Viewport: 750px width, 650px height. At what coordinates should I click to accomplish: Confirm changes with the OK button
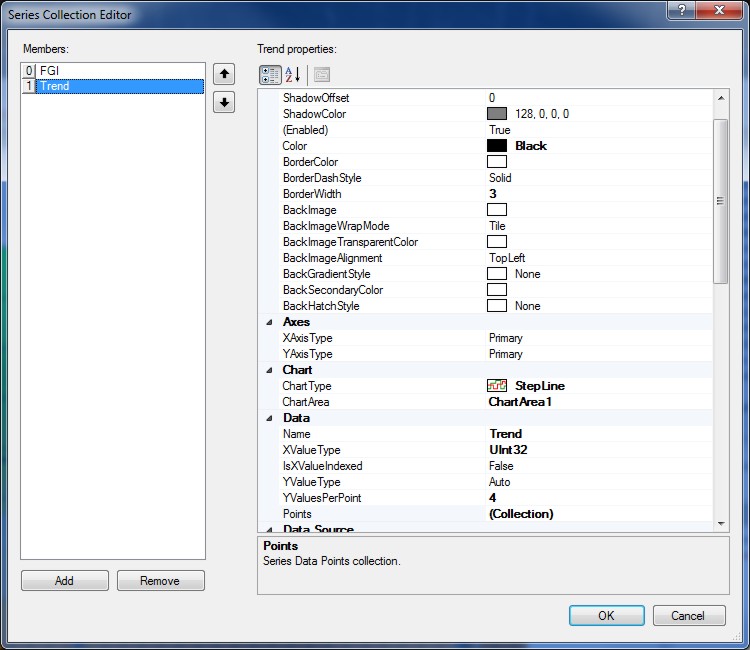(x=606, y=615)
